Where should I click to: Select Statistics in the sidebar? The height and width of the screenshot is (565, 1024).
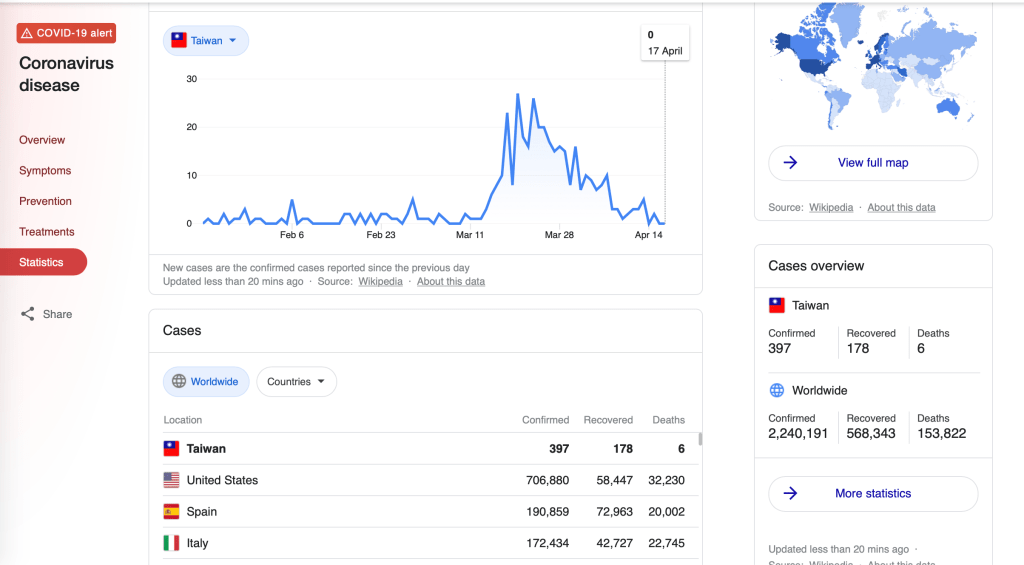[42, 262]
